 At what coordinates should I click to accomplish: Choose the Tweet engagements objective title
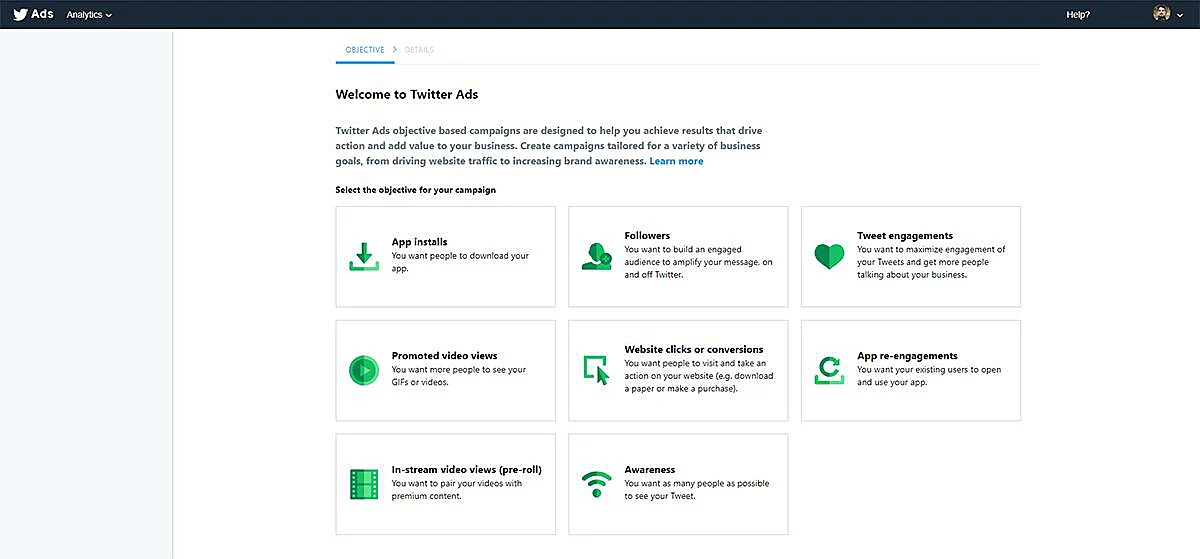(905, 236)
